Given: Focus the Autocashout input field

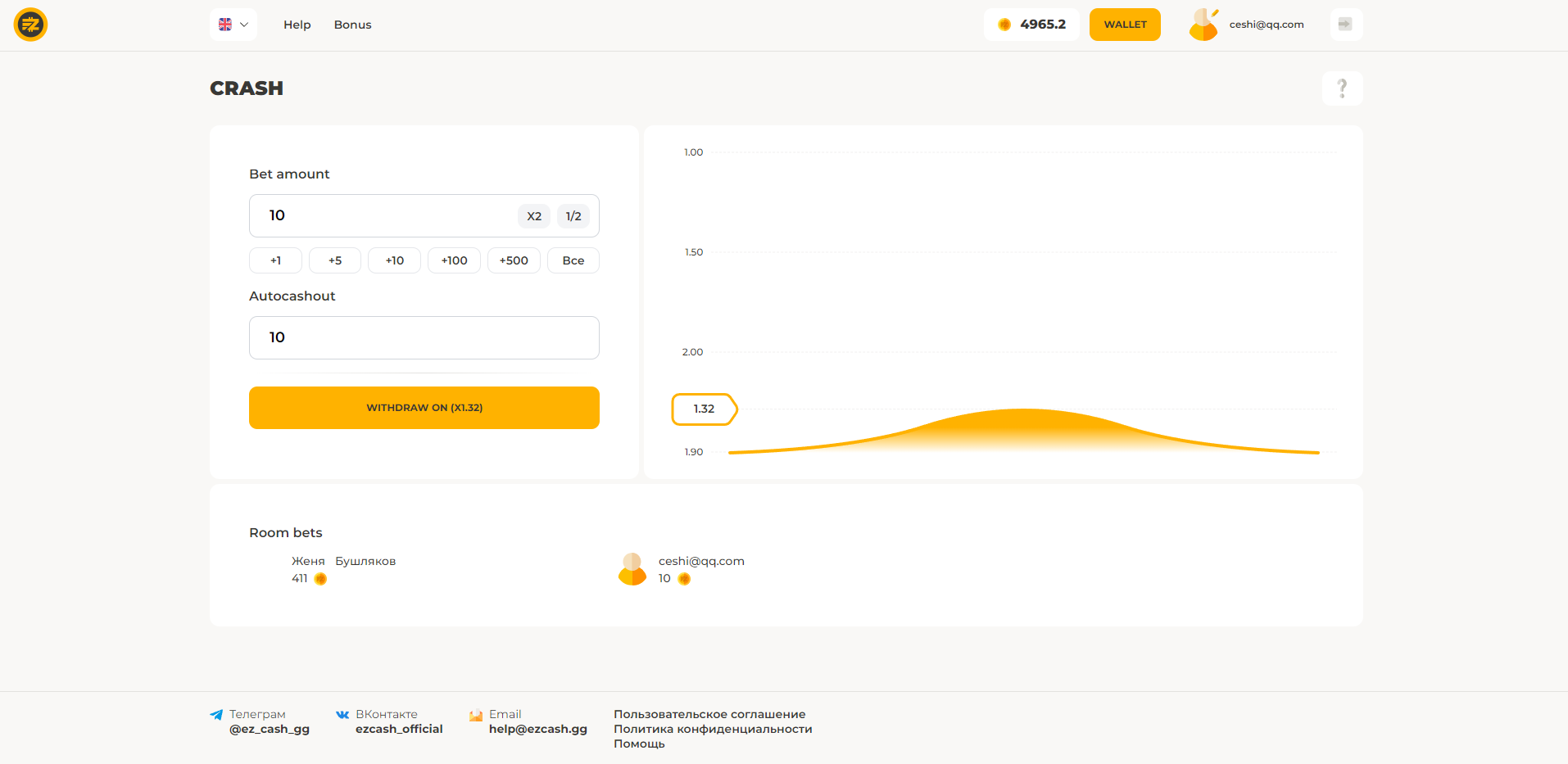Looking at the screenshot, I should [424, 337].
